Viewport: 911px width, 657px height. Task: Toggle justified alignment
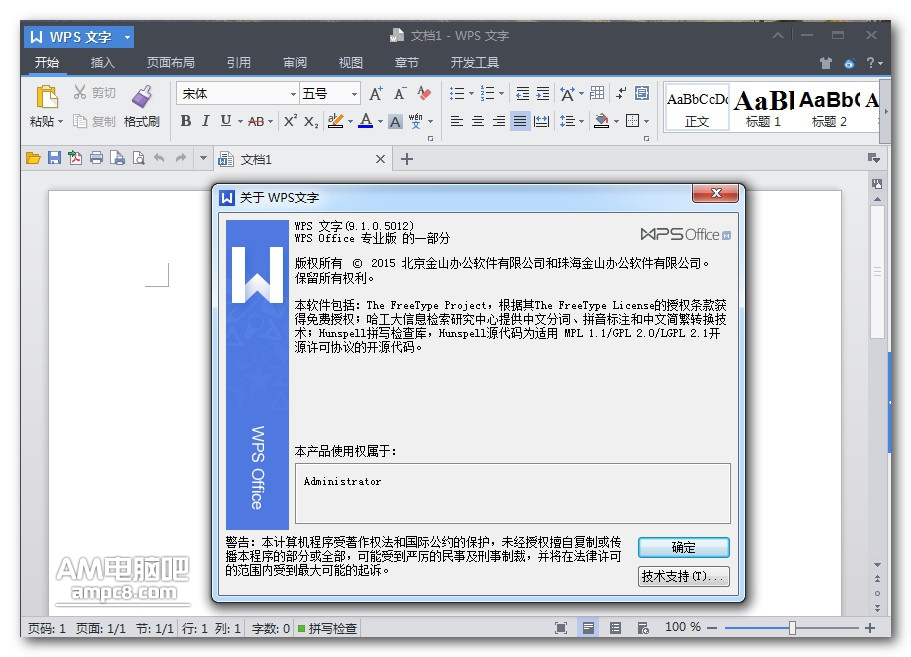click(x=520, y=121)
